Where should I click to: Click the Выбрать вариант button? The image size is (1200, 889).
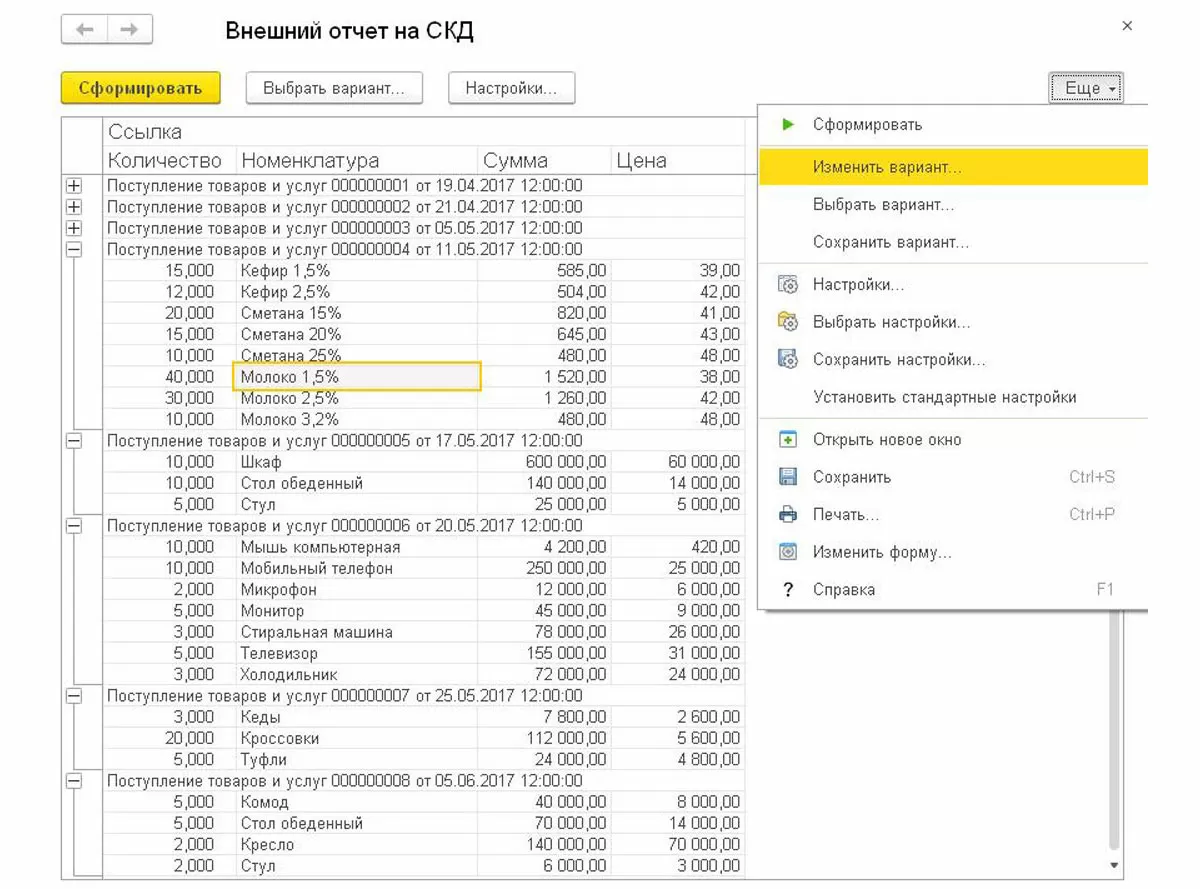coord(334,88)
